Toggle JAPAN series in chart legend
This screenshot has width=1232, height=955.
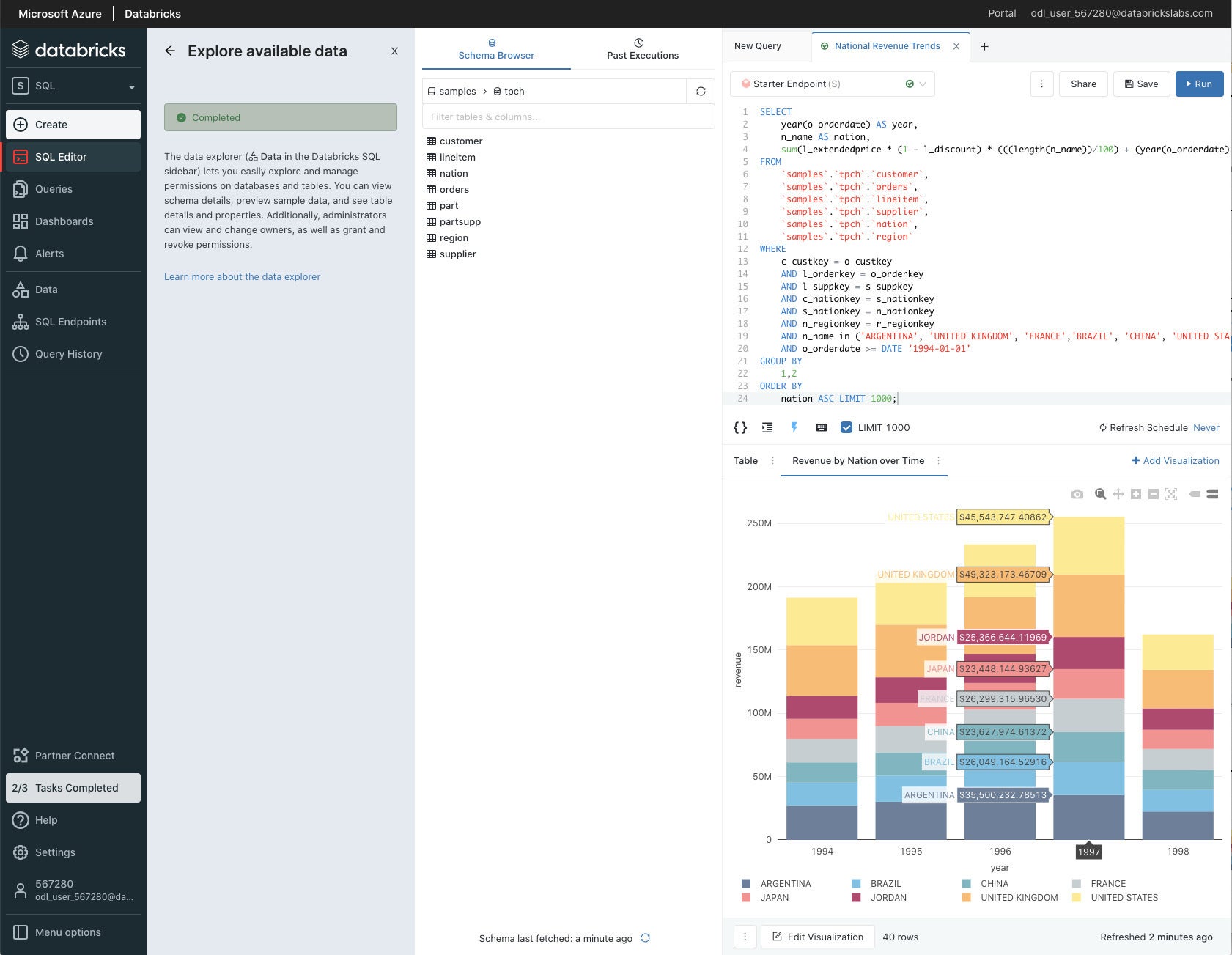[765, 897]
